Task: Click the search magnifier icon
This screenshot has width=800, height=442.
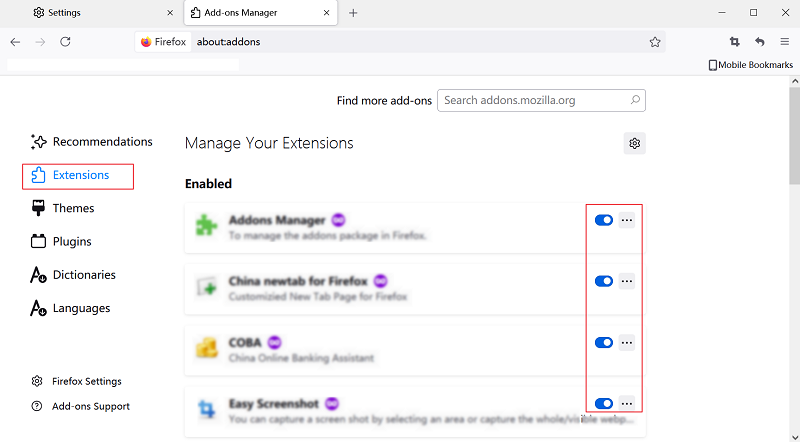Action: click(x=635, y=100)
